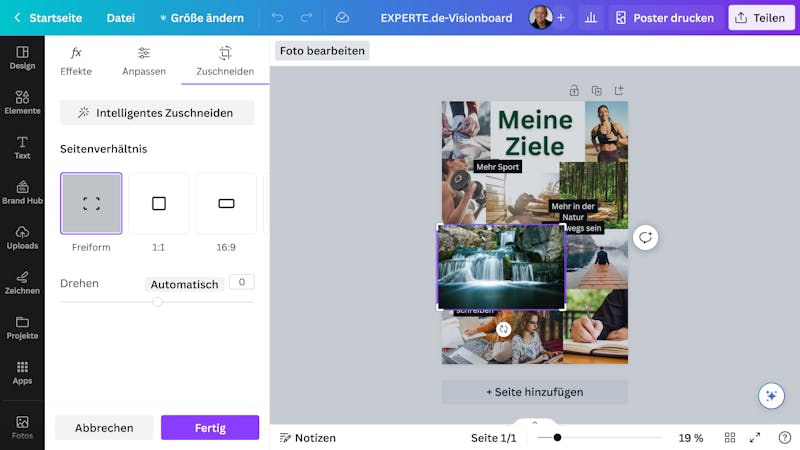Open the Canva assistant sparkle button
800x450 pixels.
(x=771, y=395)
